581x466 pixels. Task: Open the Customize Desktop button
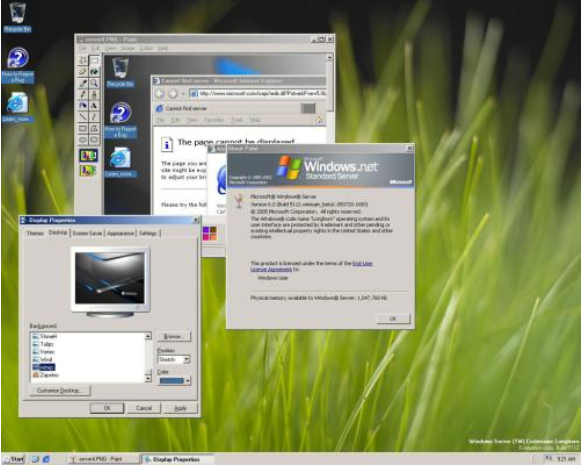tap(60, 390)
